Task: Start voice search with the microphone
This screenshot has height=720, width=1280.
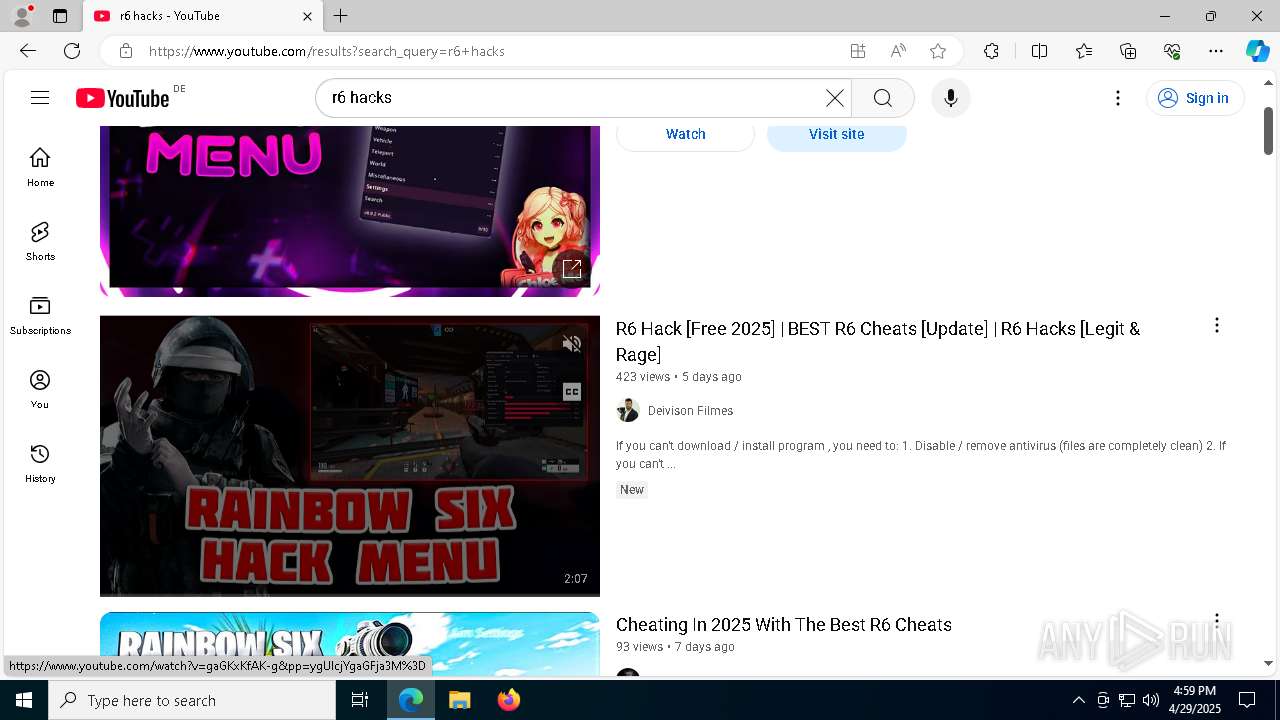Action: pyautogui.click(x=951, y=97)
